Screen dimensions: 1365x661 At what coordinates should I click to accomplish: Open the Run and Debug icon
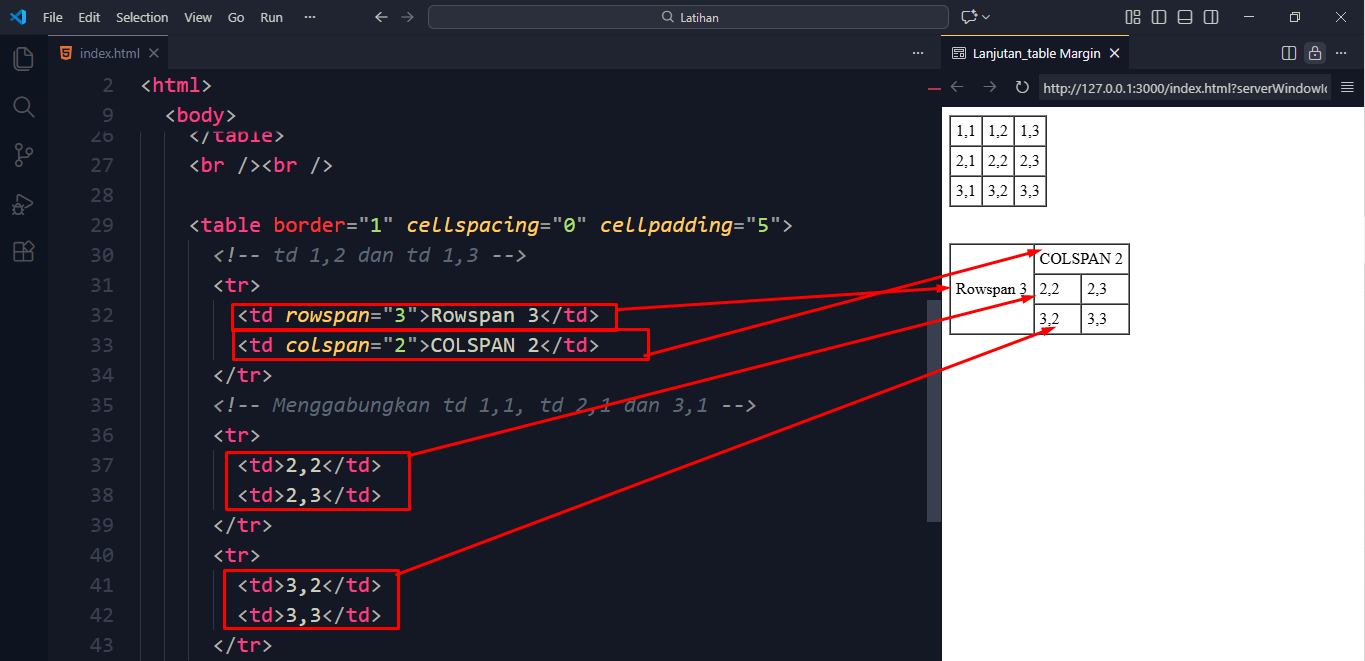(23, 204)
